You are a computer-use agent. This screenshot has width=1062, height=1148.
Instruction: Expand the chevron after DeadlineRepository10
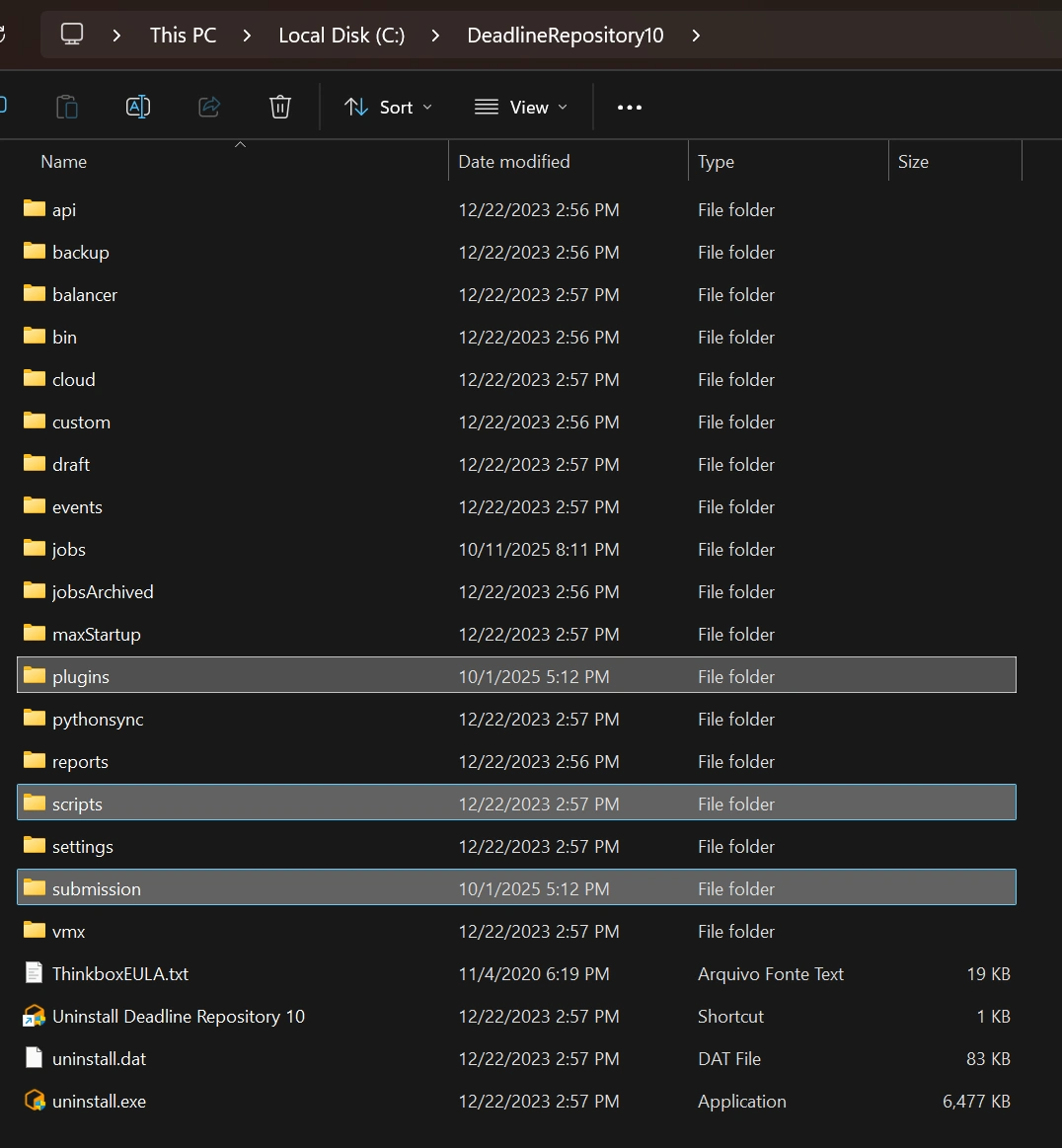(697, 36)
